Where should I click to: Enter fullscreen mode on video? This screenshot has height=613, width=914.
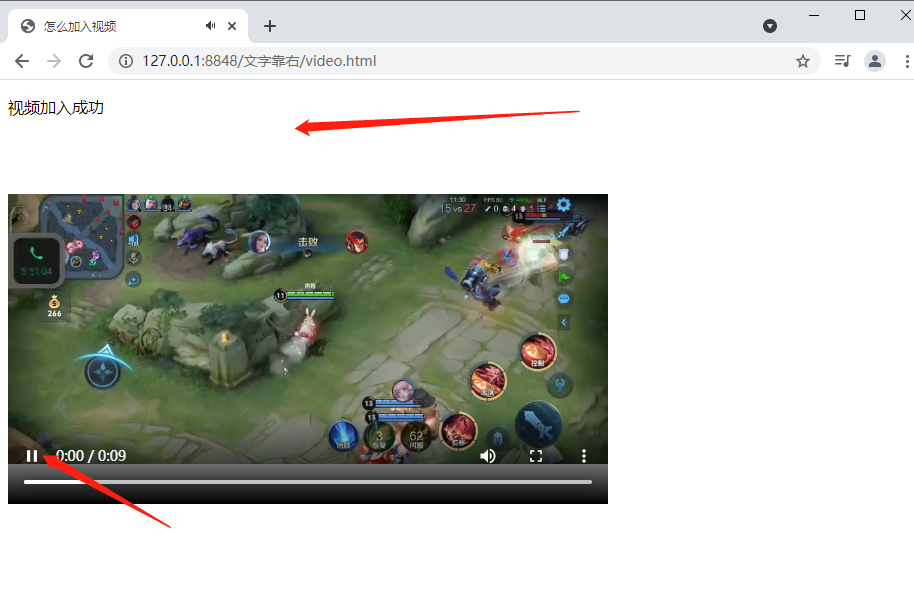(x=536, y=456)
